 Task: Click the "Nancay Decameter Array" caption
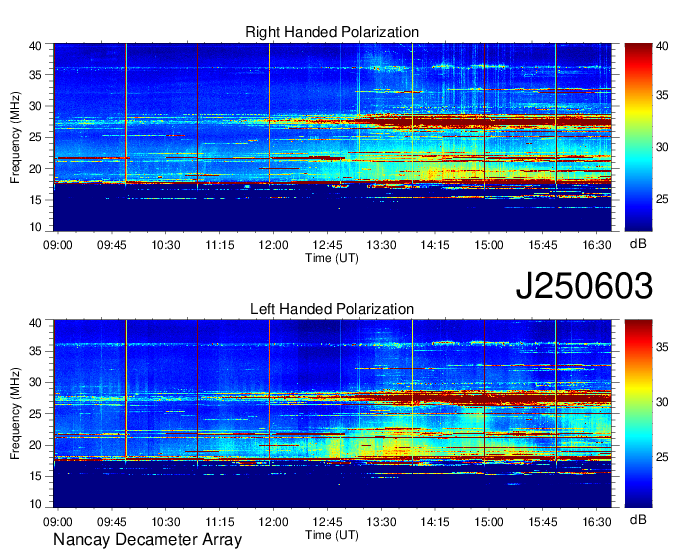point(147,540)
